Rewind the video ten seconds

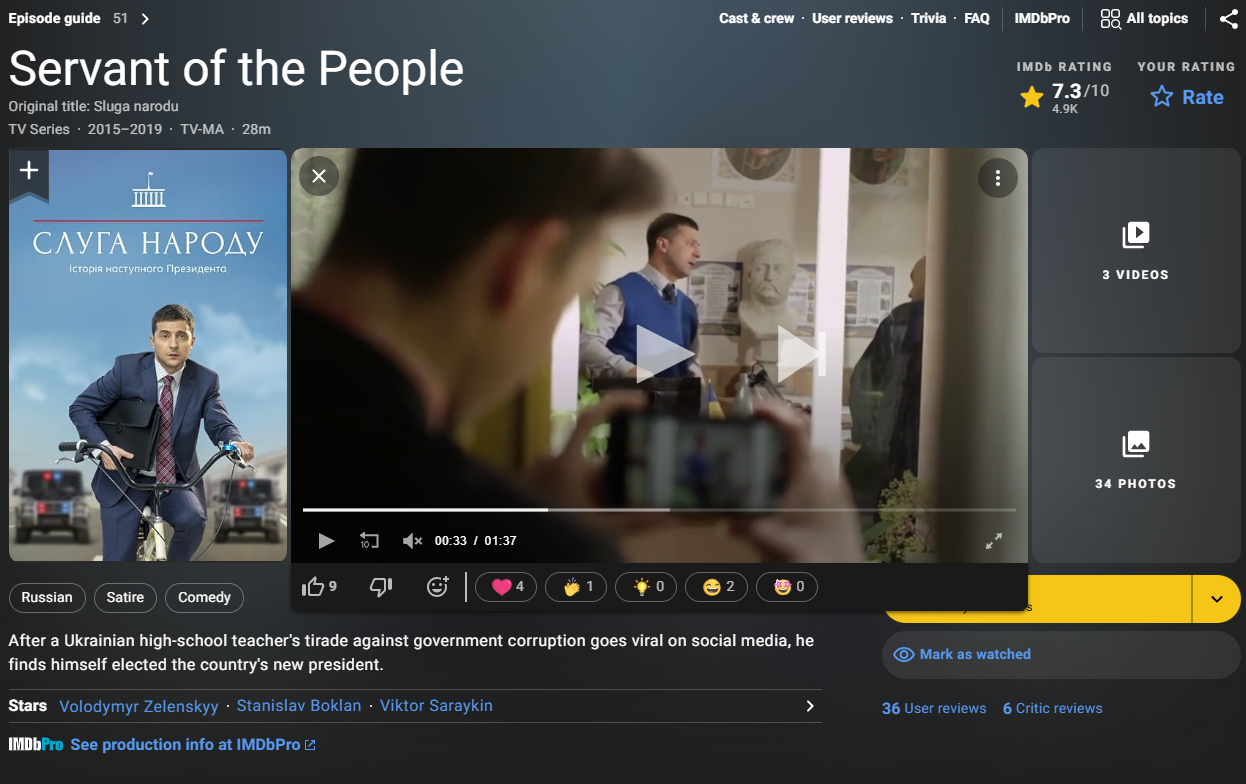[x=369, y=541]
